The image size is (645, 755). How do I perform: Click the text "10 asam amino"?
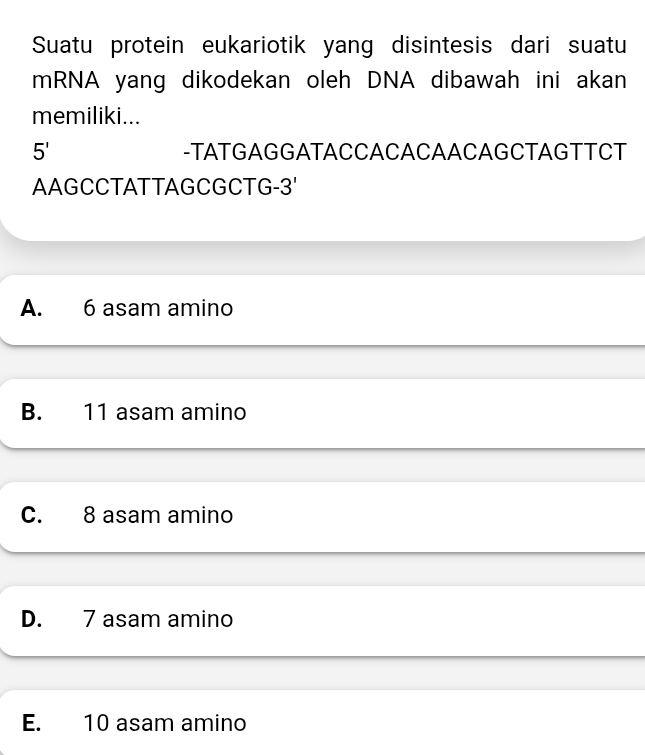click(x=165, y=723)
